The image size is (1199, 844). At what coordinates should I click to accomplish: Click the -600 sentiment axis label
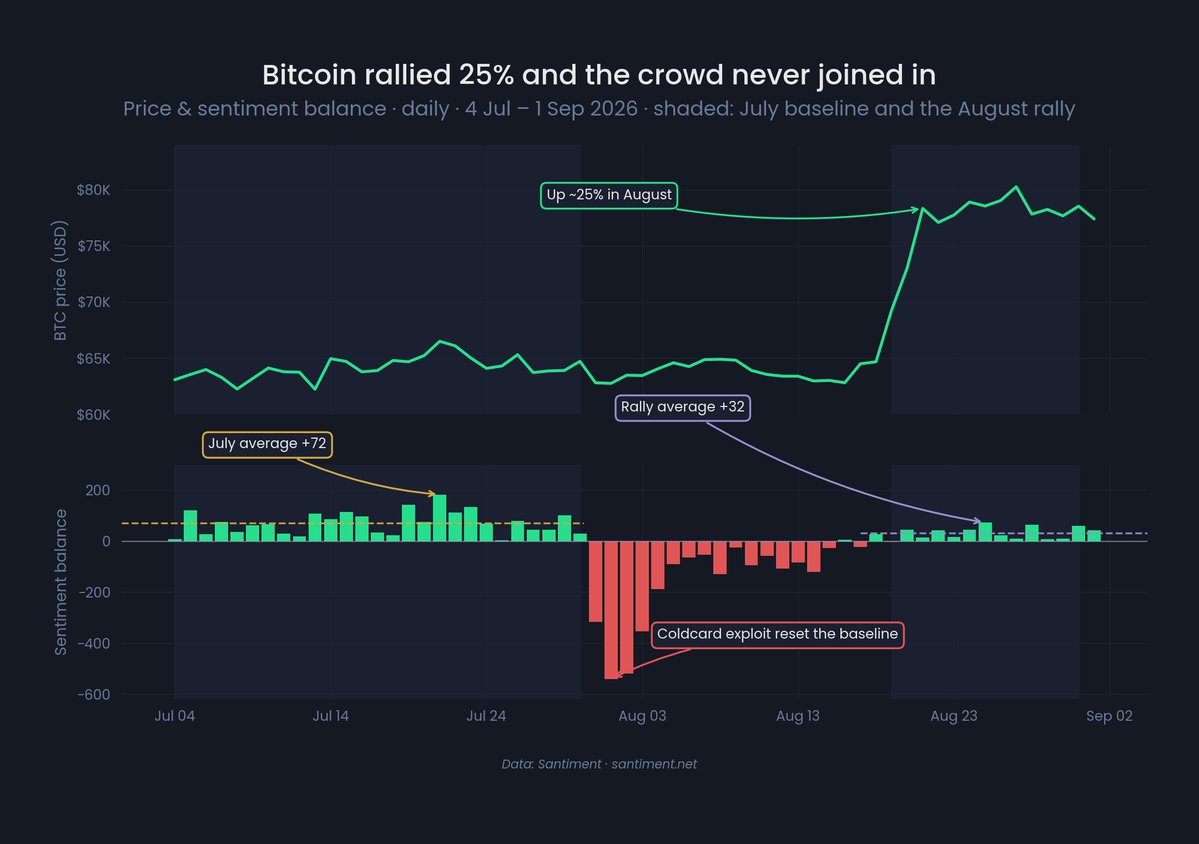pos(93,695)
